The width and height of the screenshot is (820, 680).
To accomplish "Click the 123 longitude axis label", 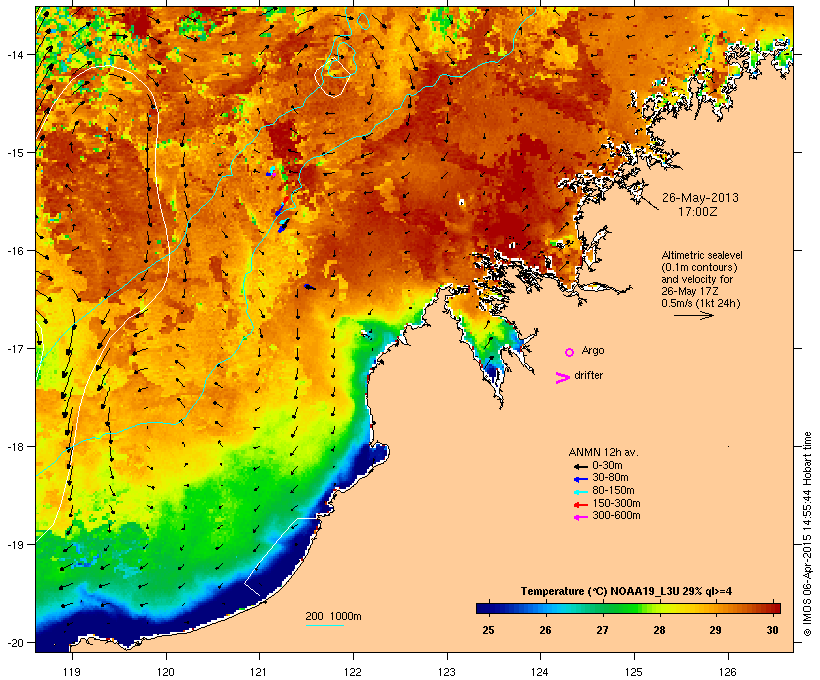I will [447, 672].
